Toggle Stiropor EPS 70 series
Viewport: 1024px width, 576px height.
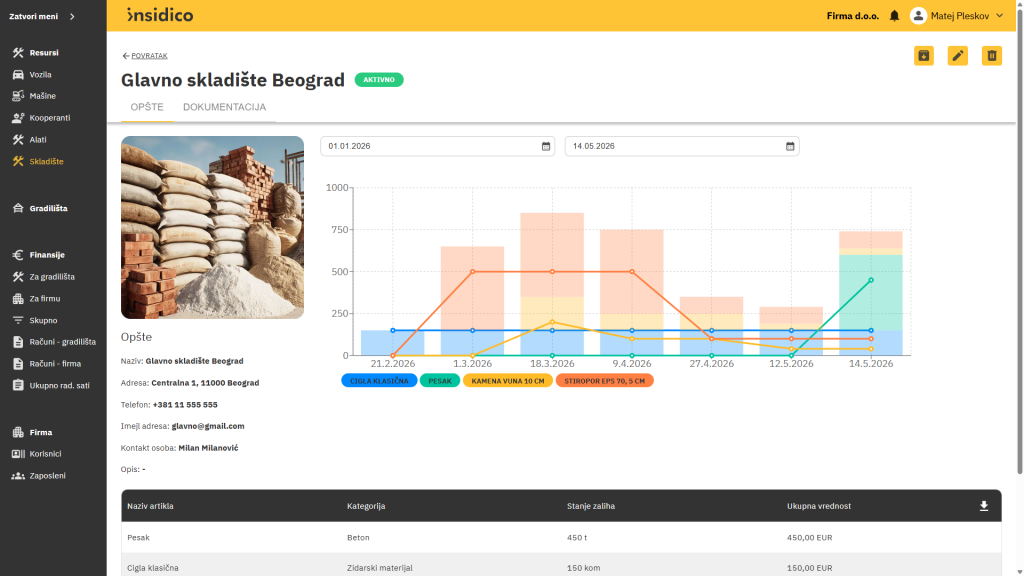pos(604,381)
